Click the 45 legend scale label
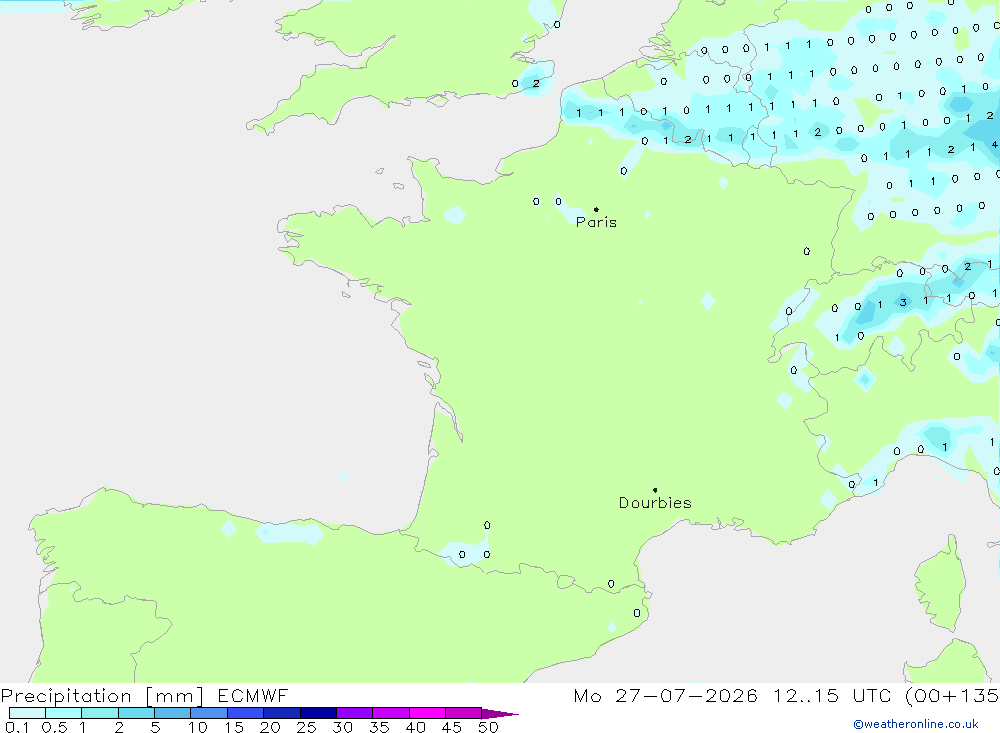 click(452, 727)
